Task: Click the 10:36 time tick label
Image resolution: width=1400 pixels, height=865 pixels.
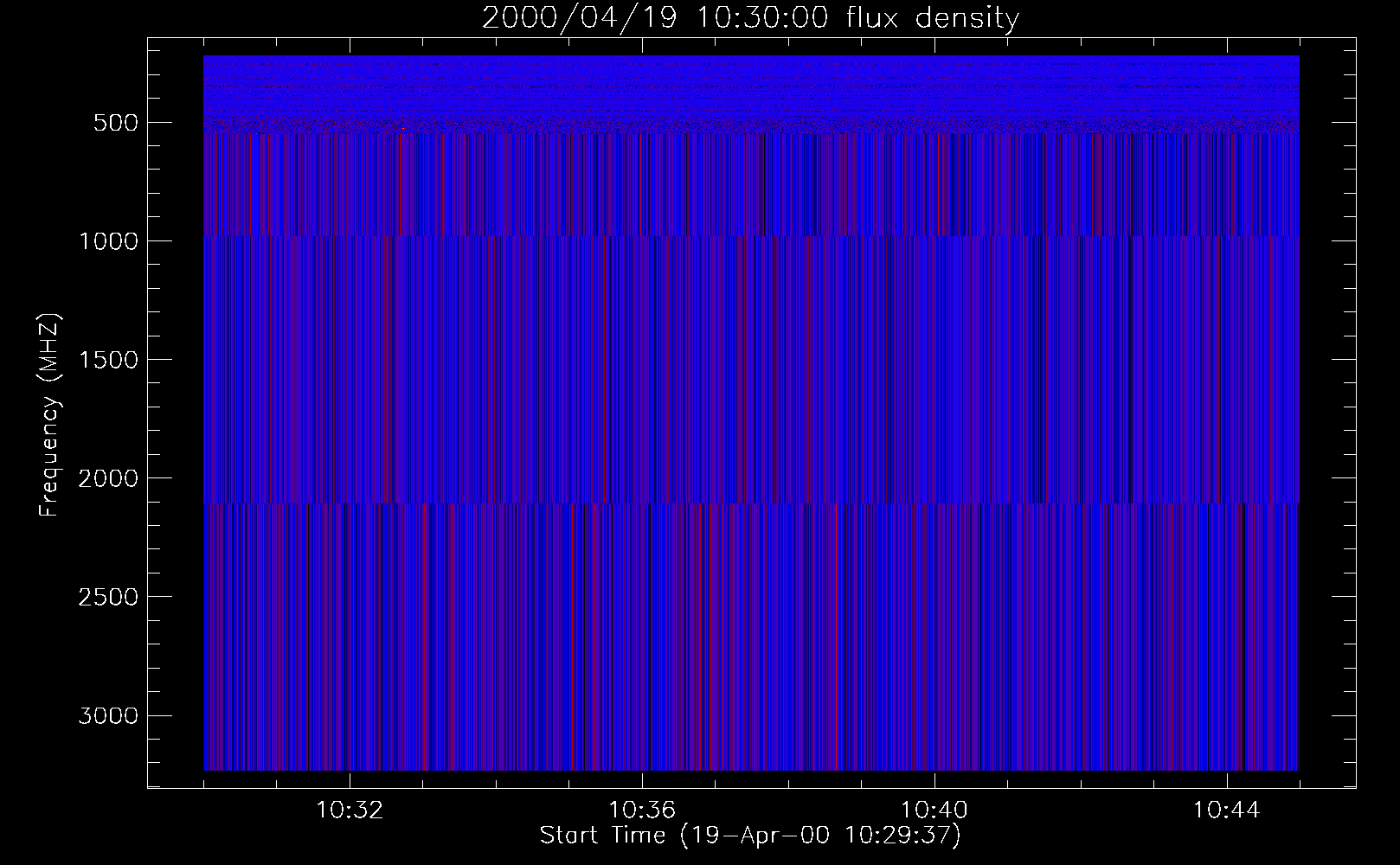Action: [x=642, y=811]
